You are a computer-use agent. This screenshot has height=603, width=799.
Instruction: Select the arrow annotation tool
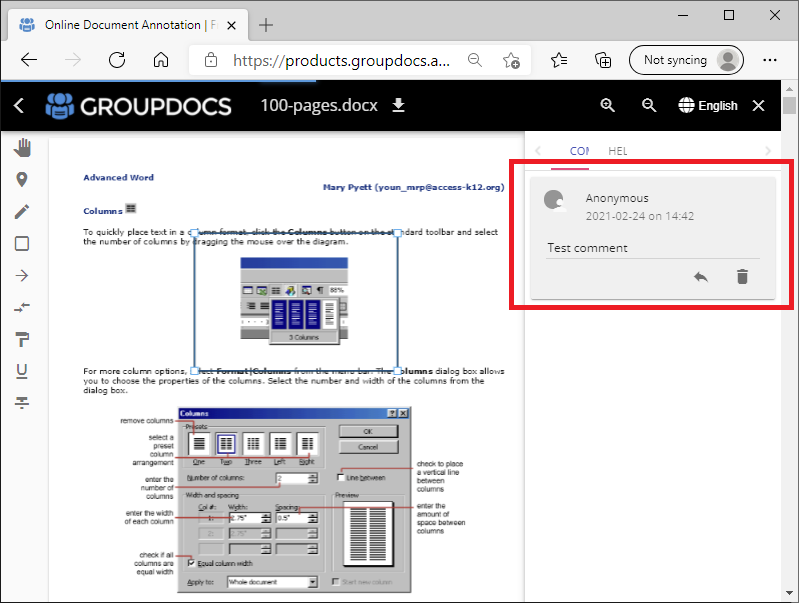(x=22, y=275)
